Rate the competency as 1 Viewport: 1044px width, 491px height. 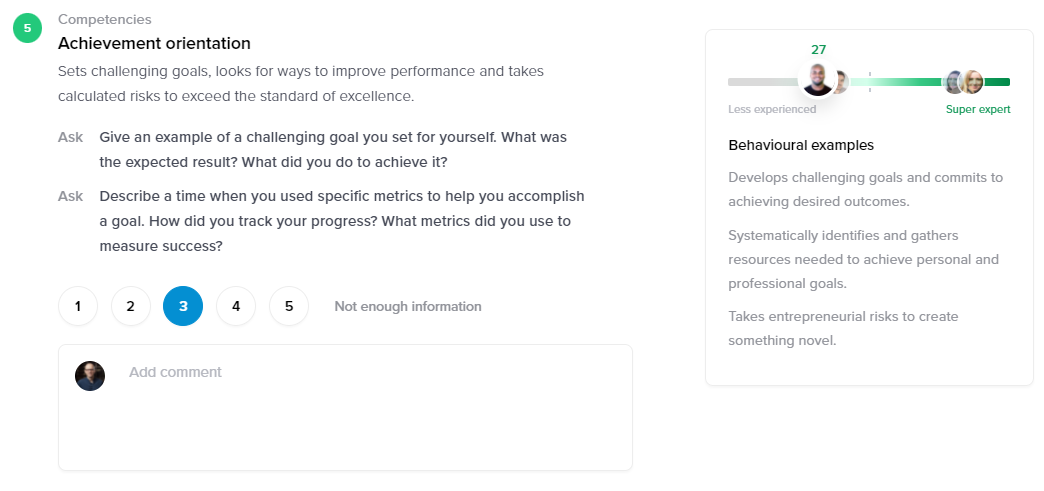[x=78, y=306]
